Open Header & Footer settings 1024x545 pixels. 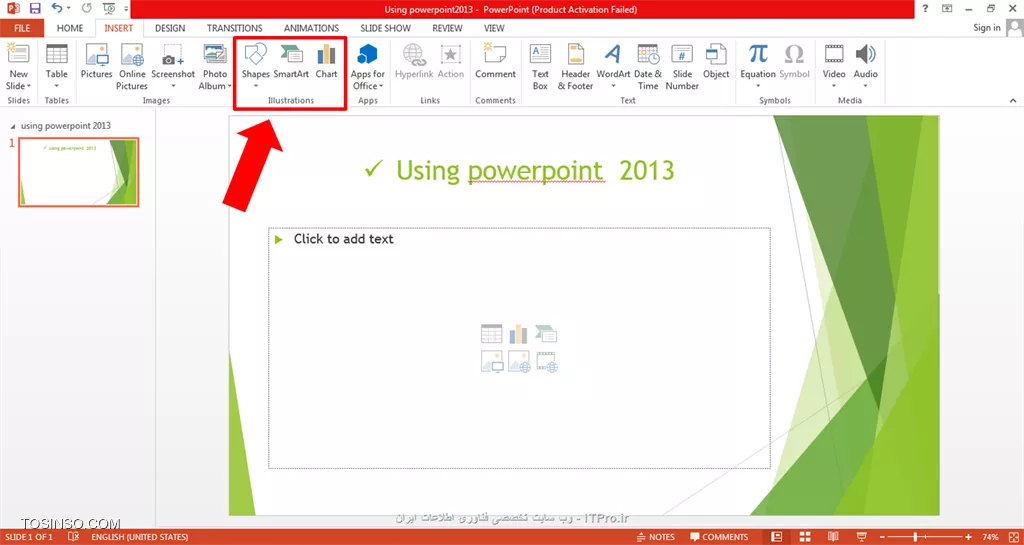[x=575, y=67]
